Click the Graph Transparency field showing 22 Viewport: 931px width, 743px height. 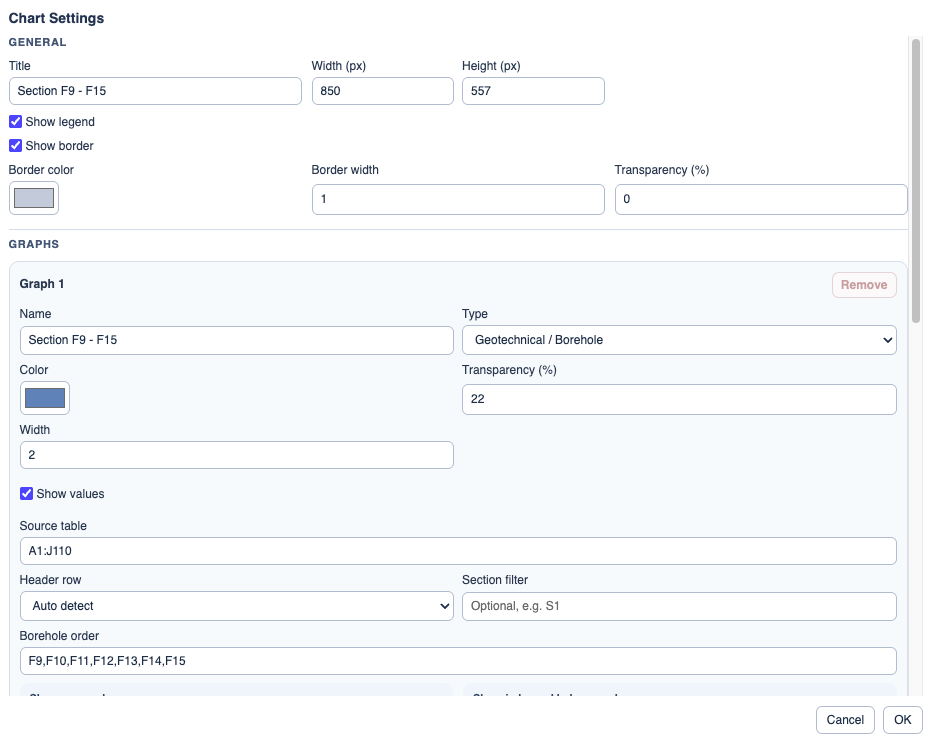pyautogui.click(x=679, y=399)
